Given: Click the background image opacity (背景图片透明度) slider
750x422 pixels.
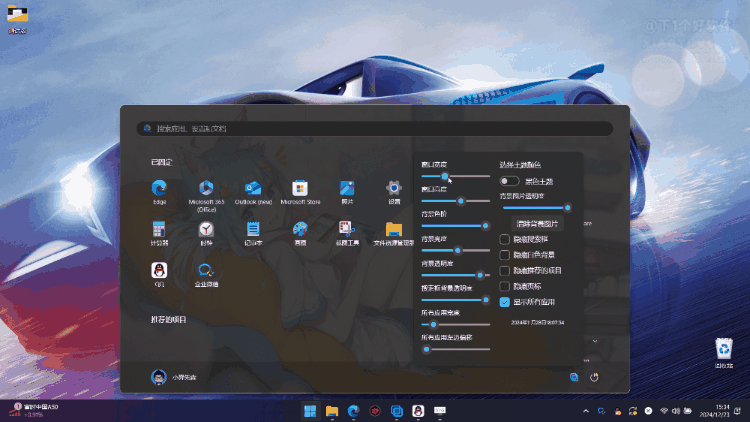Looking at the screenshot, I should point(535,207).
